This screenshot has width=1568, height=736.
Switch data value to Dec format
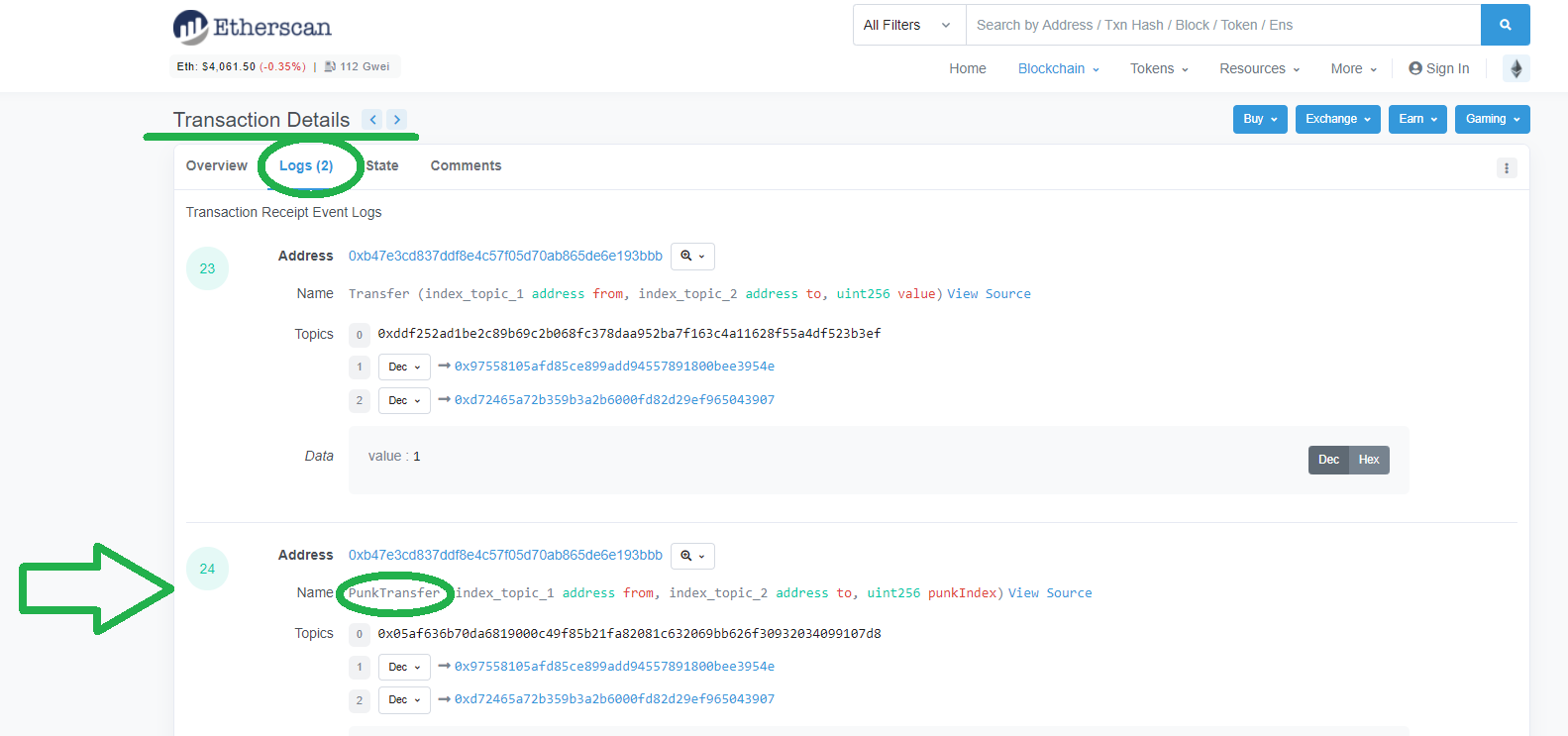[1328, 460]
